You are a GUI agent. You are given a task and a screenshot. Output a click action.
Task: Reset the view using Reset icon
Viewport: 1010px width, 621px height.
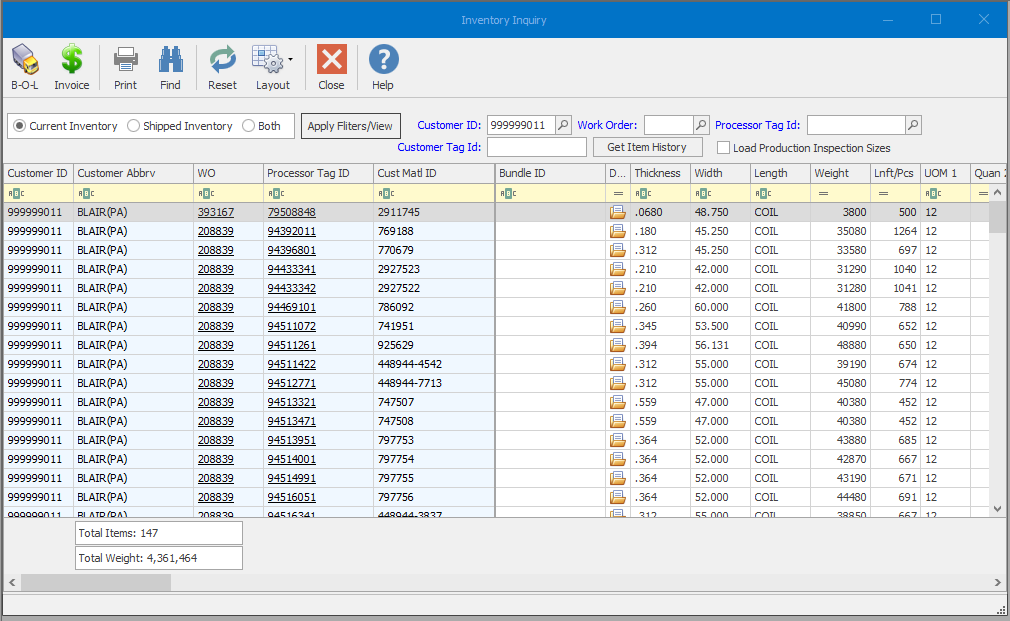(222, 61)
